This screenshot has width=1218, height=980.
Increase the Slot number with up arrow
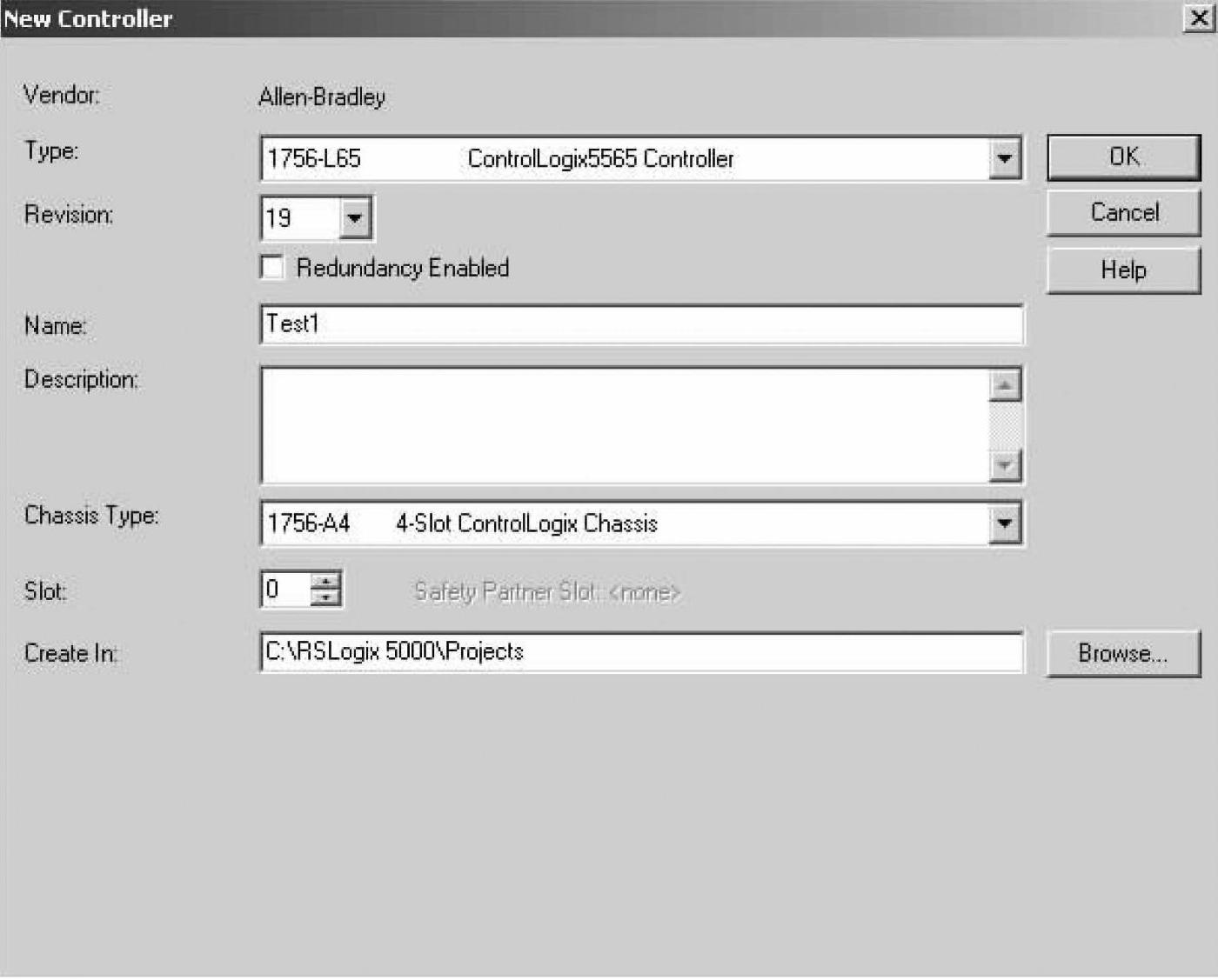(x=326, y=581)
